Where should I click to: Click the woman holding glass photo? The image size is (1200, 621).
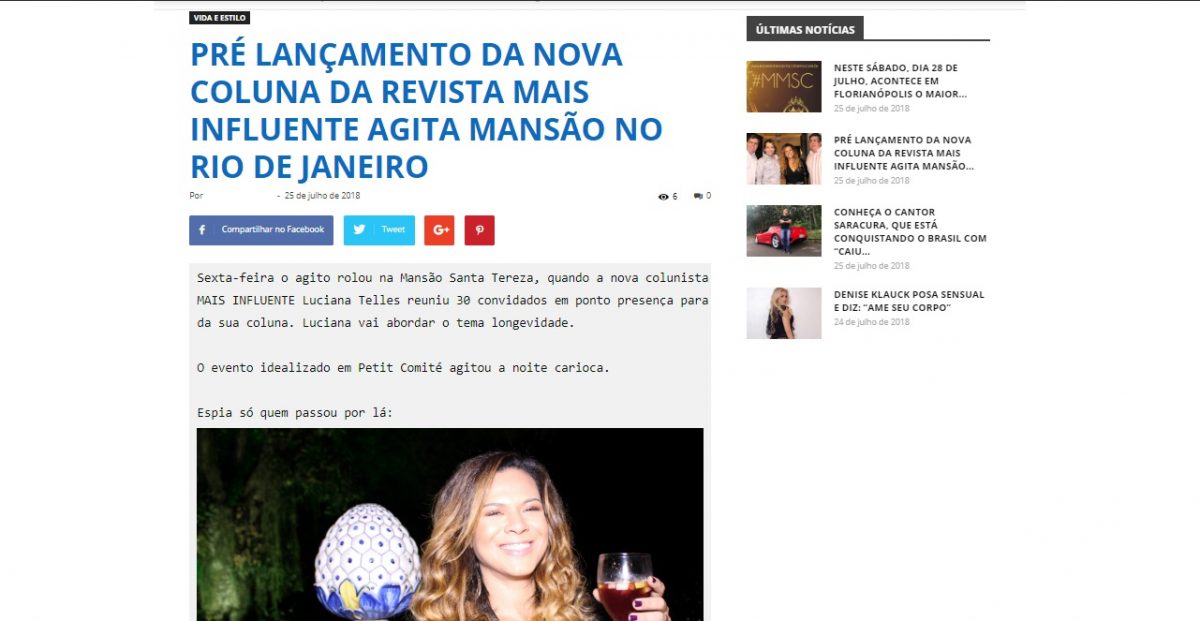coord(450,524)
